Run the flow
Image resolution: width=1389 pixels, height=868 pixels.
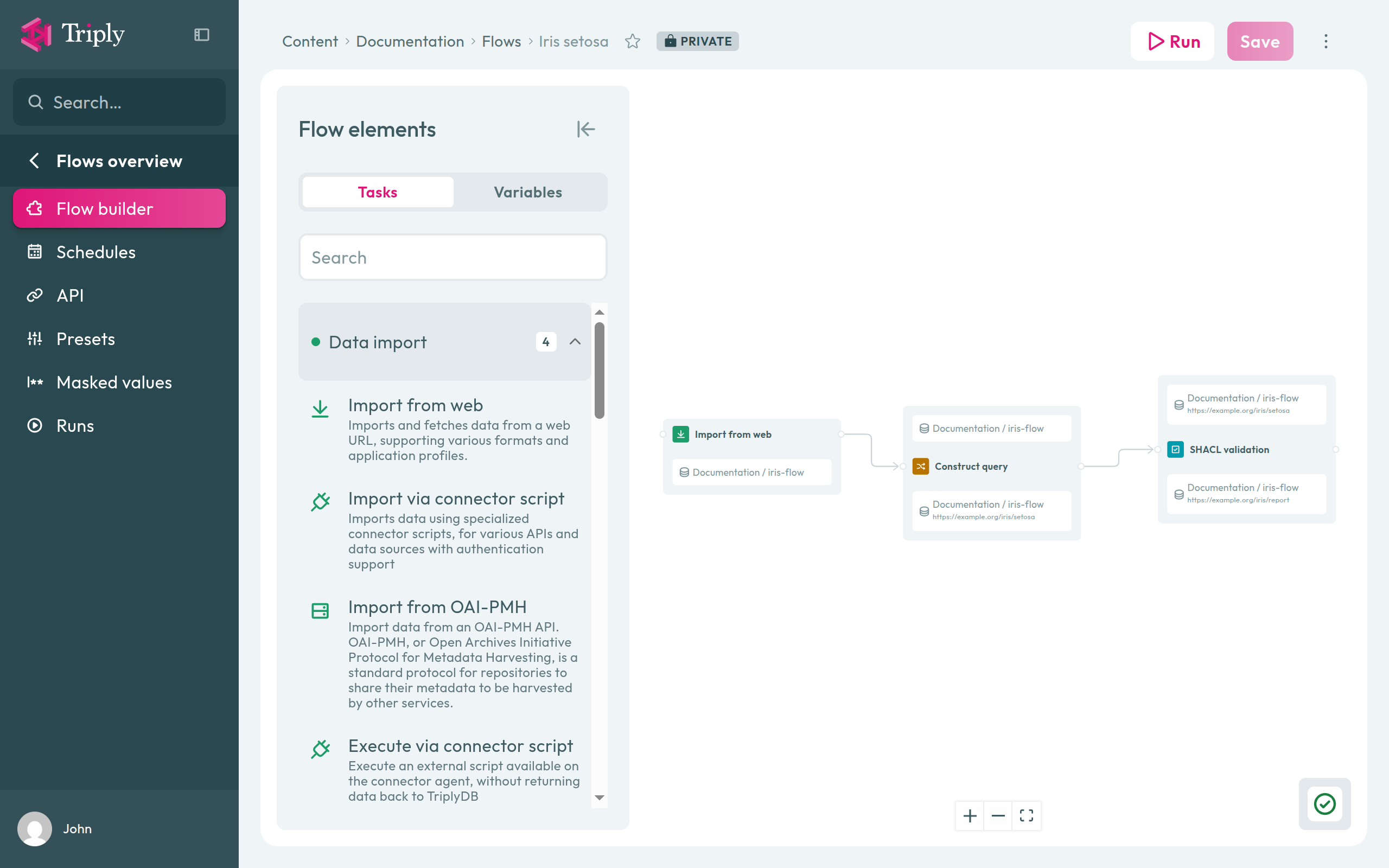(x=1173, y=41)
